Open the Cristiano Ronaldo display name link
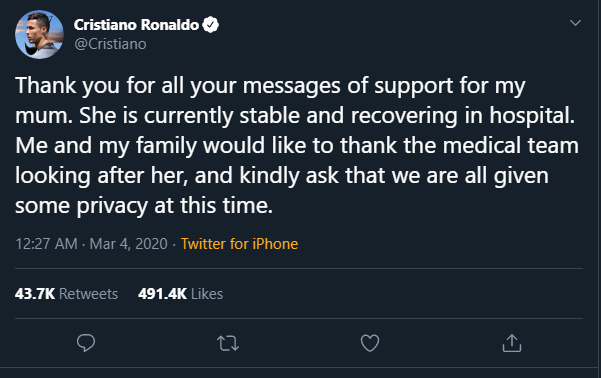The width and height of the screenshot is (601, 378). click(136, 25)
